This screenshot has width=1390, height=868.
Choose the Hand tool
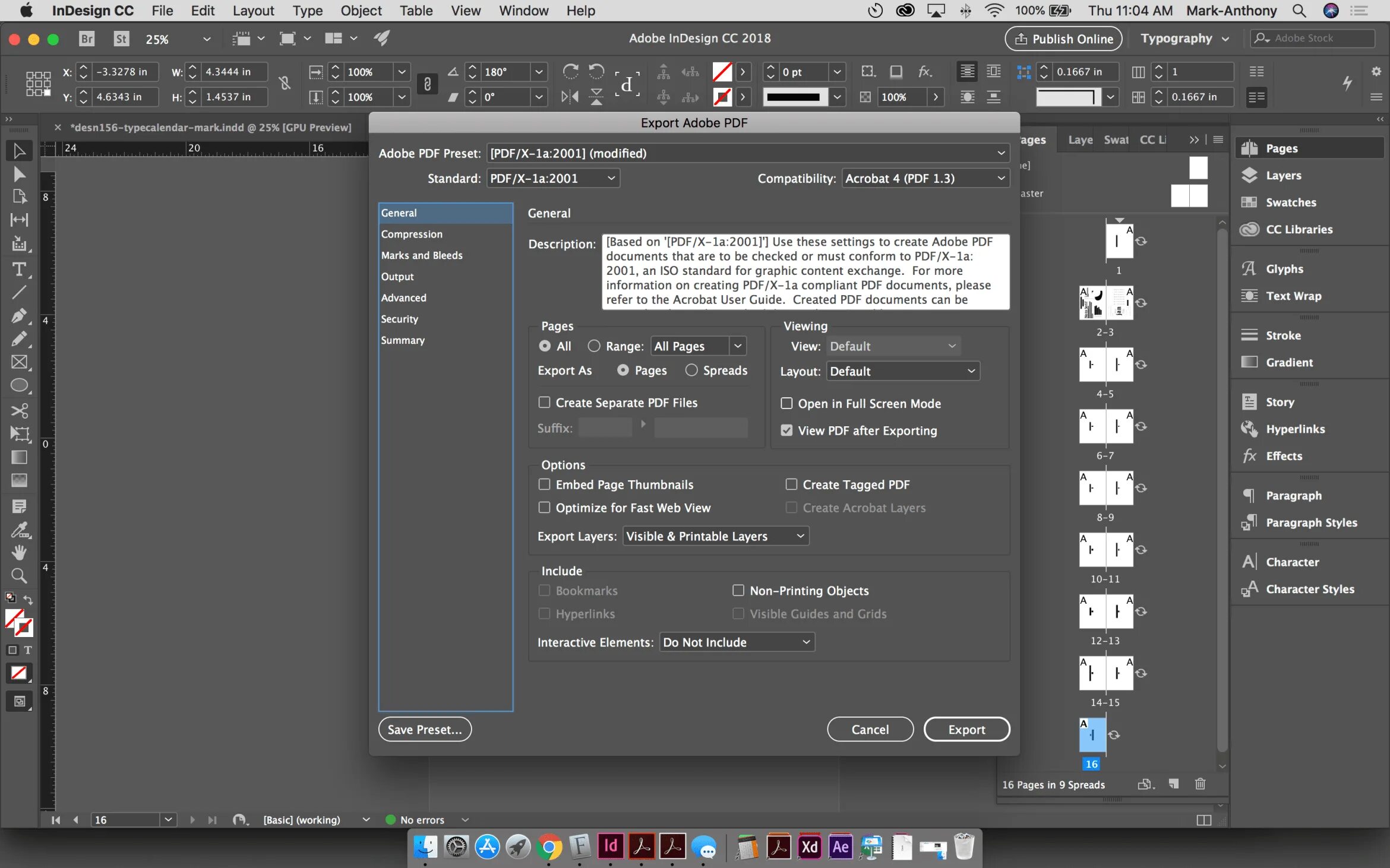pyautogui.click(x=19, y=552)
